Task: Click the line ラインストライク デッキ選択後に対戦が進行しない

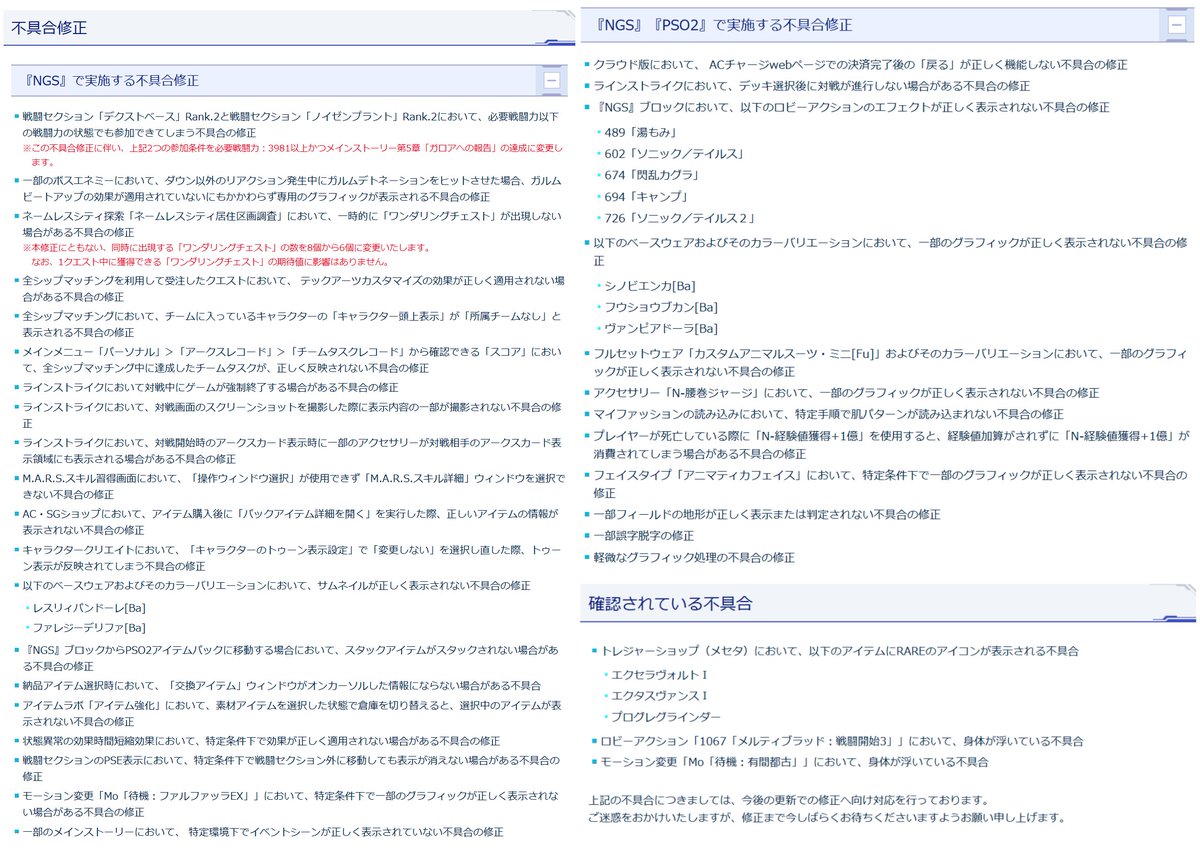Action: tap(811, 86)
